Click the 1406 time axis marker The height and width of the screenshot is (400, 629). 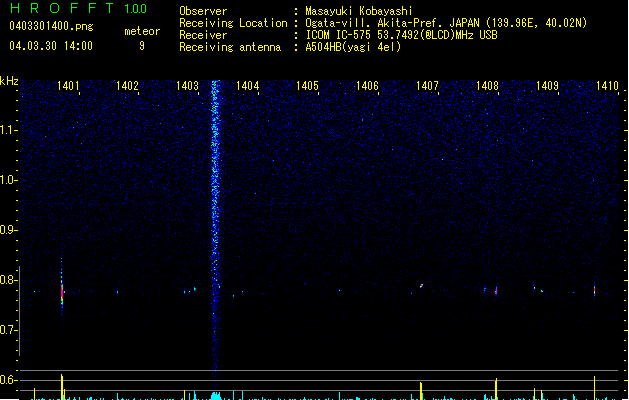(367, 86)
